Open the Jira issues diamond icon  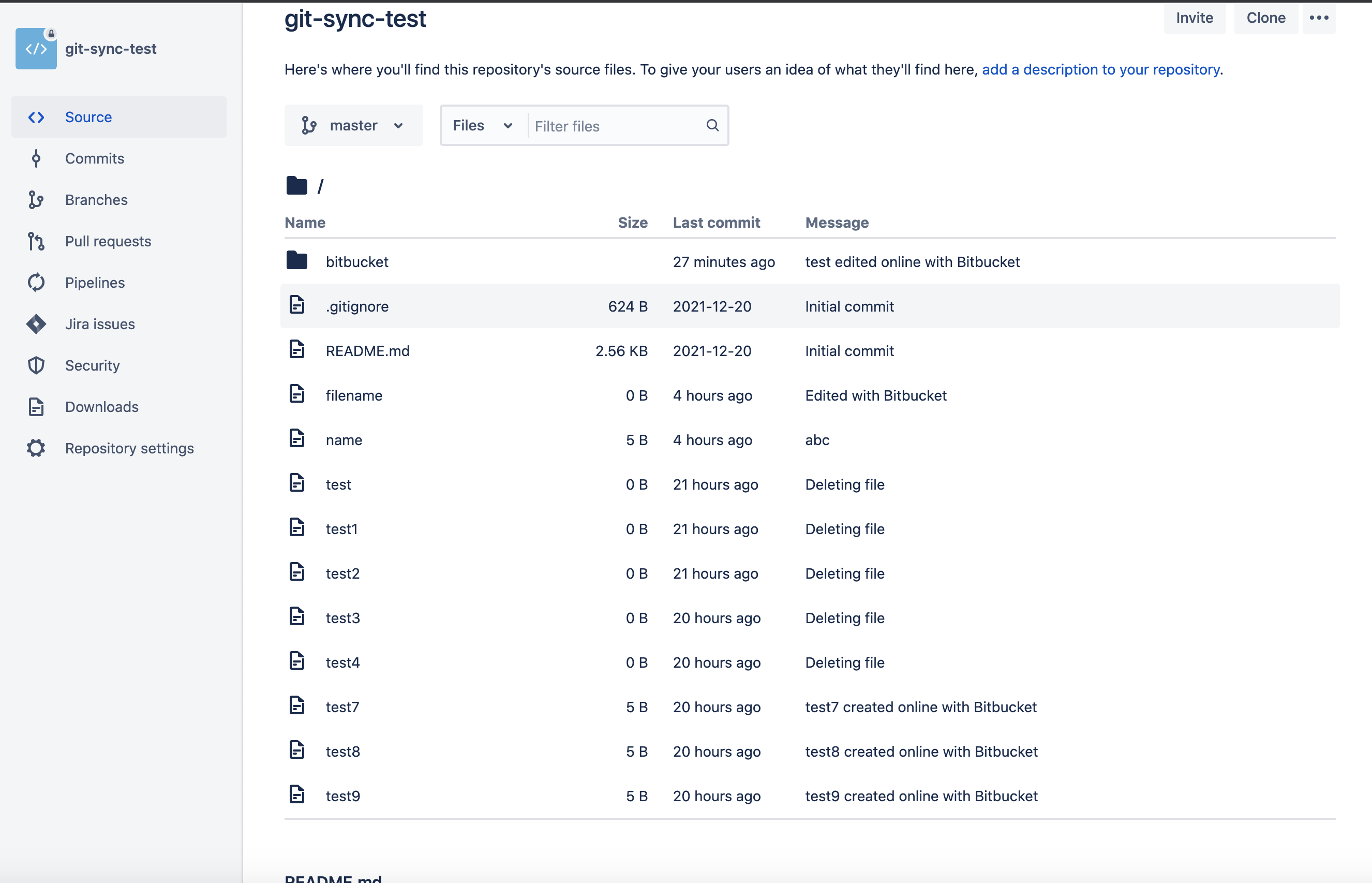36,324
